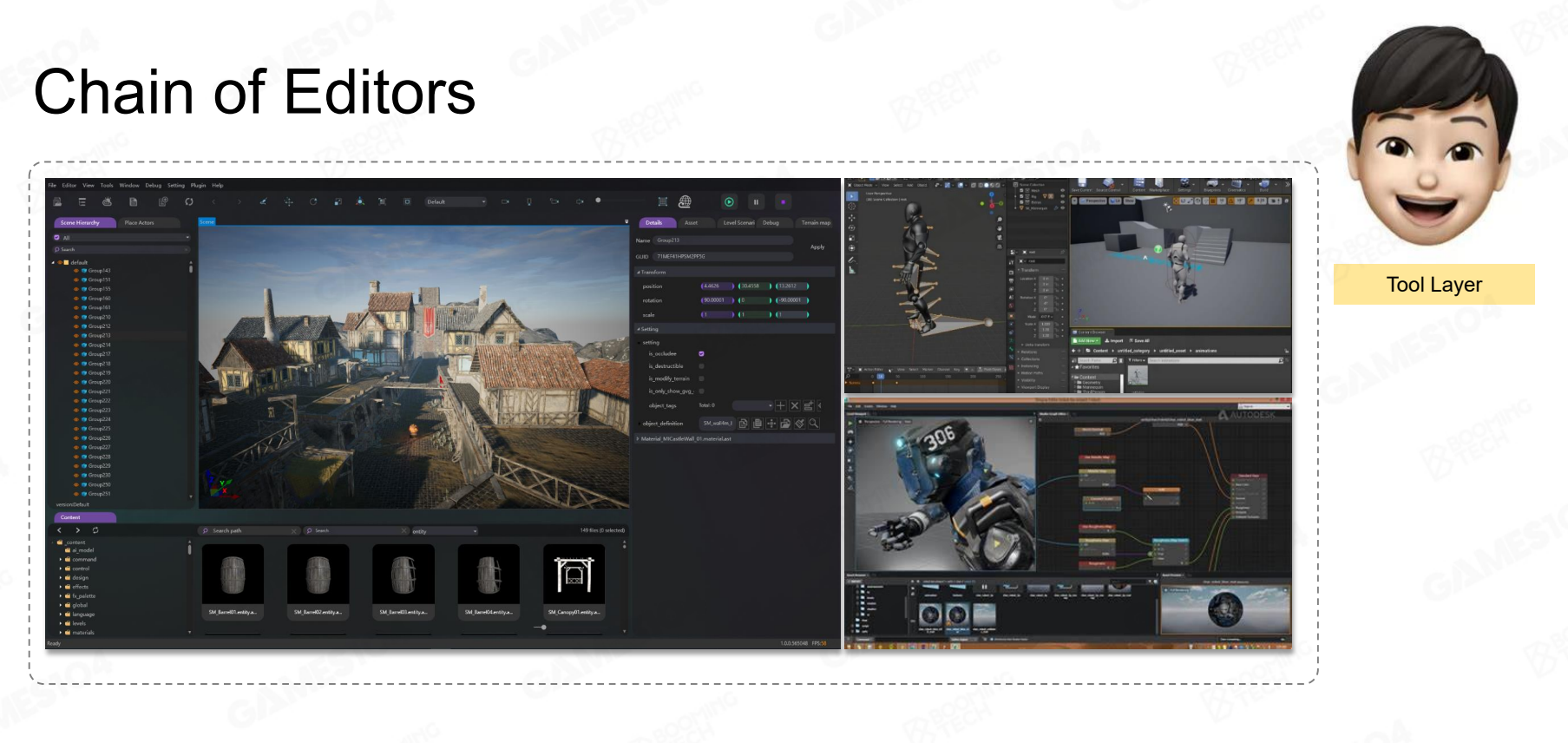Expand the Material_MICastleWall_01 section

[638, 439]
